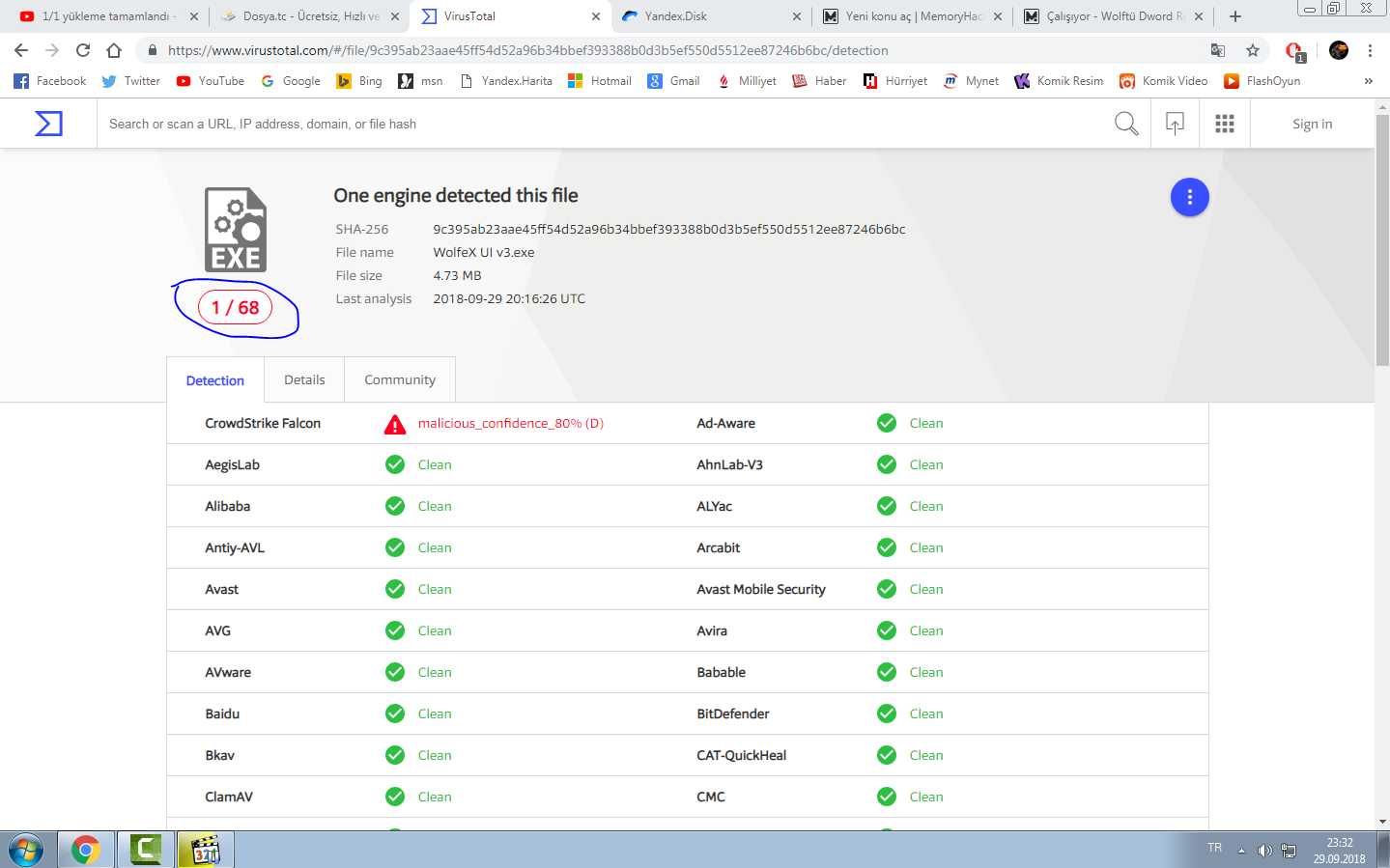
Task: Open the Chrome three-dot menu
Action: click(1370, 50)
